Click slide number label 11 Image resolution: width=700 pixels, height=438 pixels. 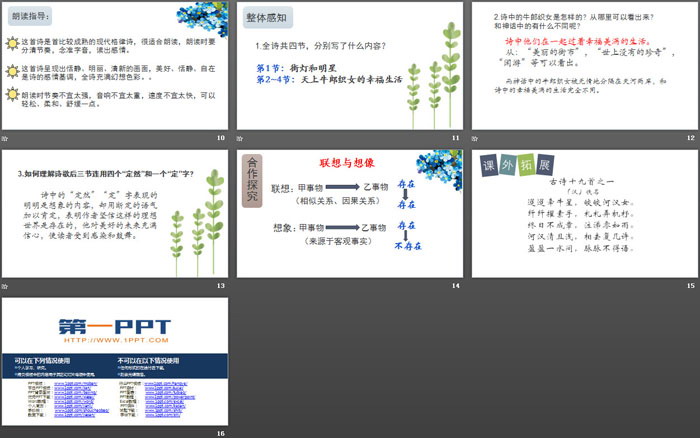tap(455, 138)
